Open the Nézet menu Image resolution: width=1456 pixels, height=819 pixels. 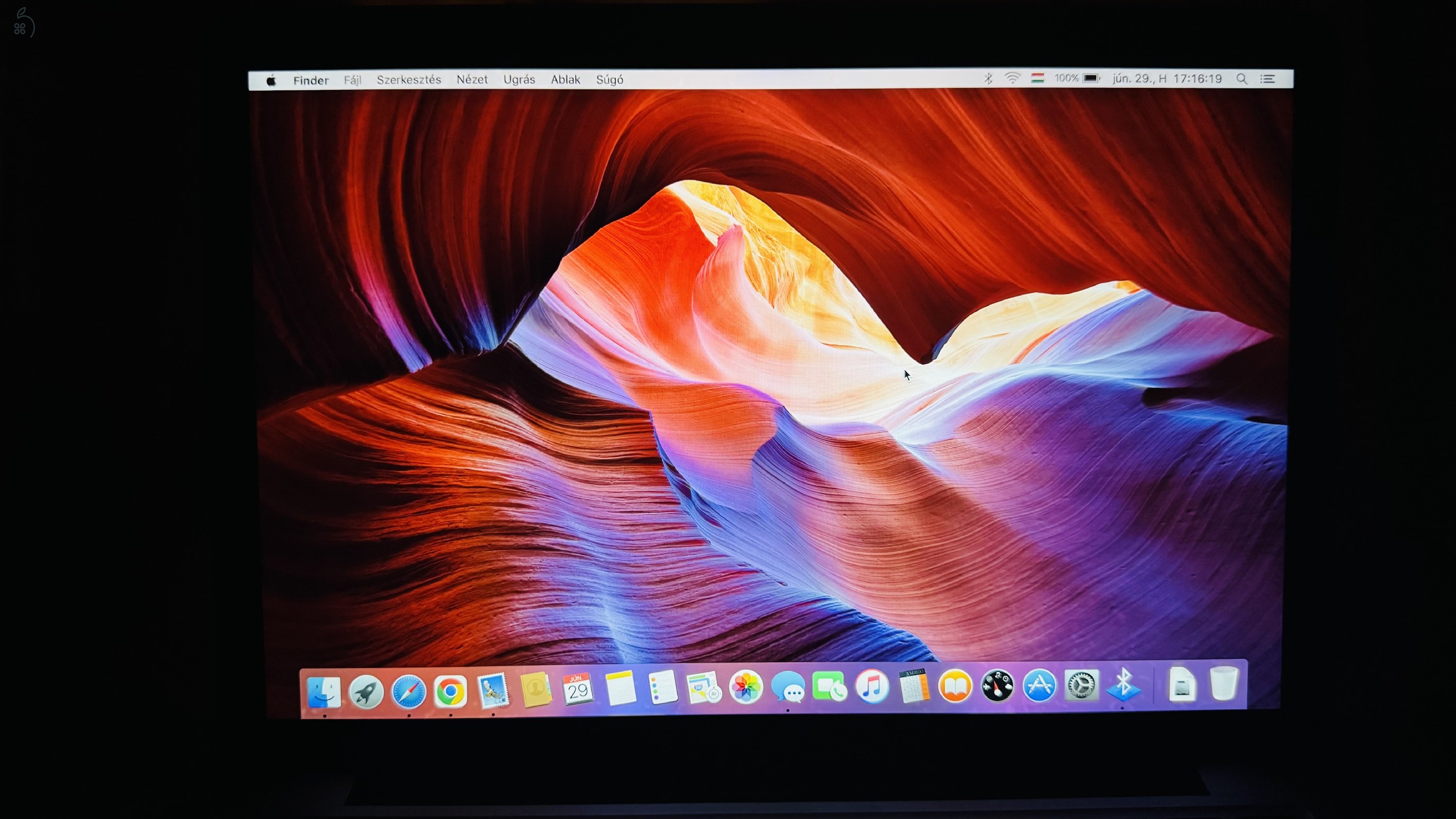point(472,80)
